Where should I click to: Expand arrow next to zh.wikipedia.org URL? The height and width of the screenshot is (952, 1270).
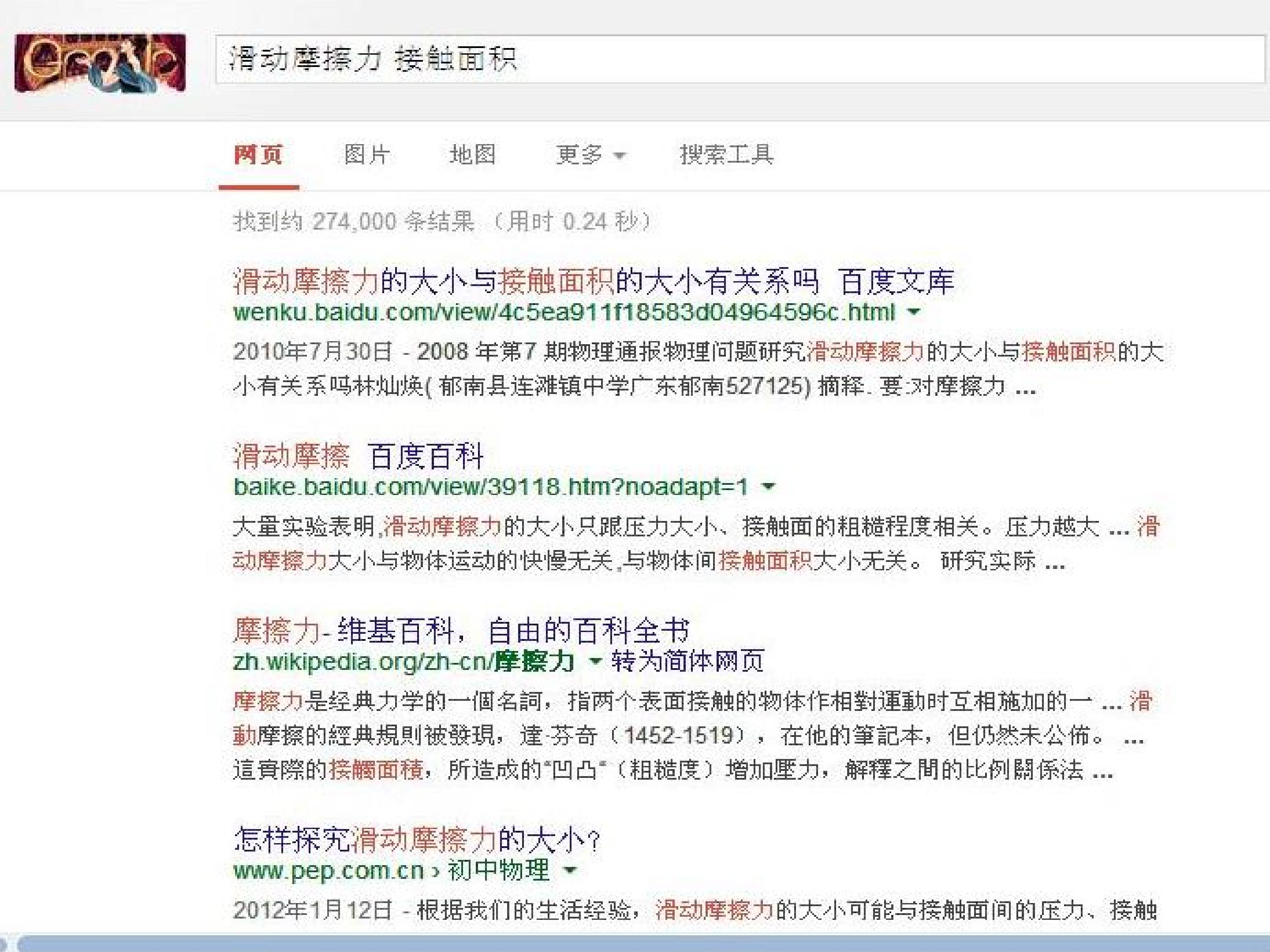[595, 662]
